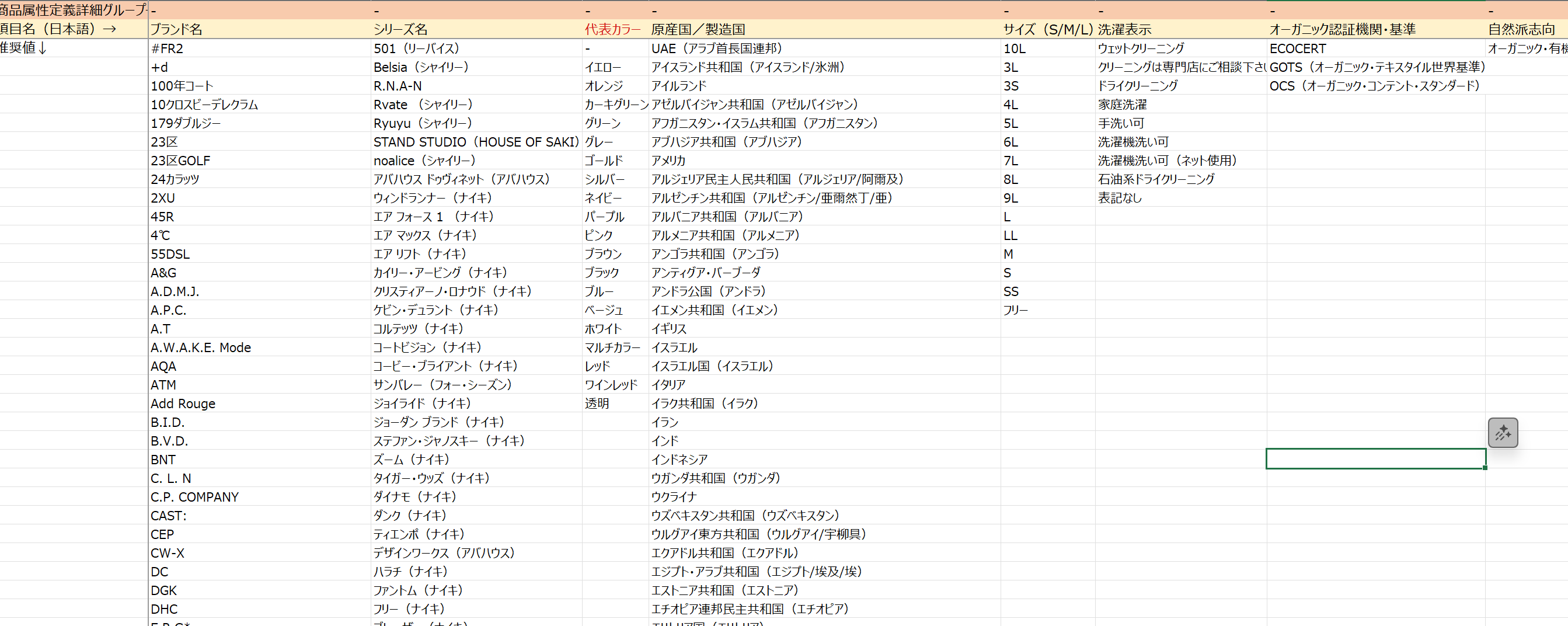1568x626 pixels.
Task: Click the オーガニック認証機関・基準 header cell
Action: [1376, 29]
